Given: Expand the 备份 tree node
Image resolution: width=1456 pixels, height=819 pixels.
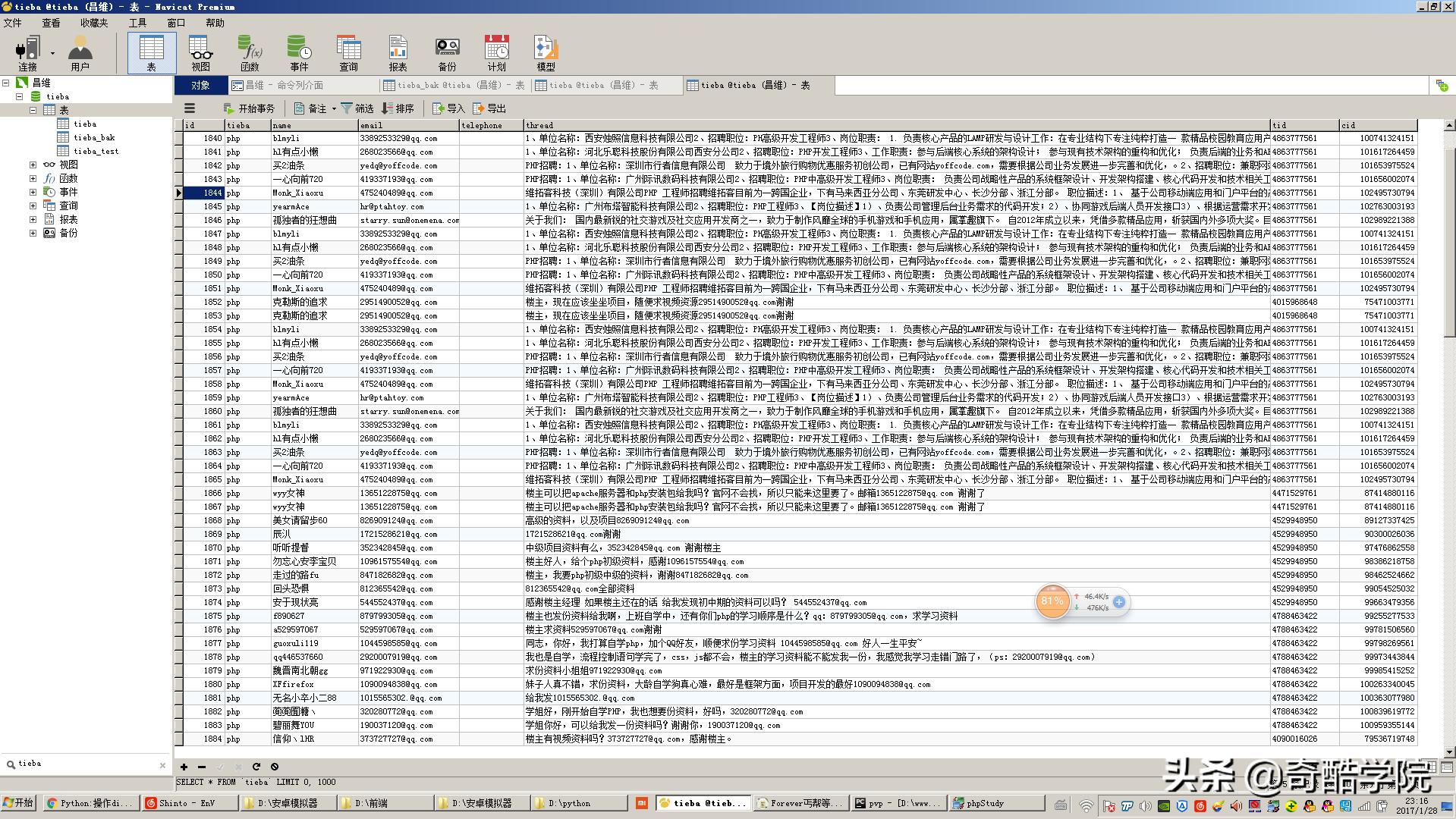Looking at the screenshot, I should pyautogui.click(x=33, y=233).
